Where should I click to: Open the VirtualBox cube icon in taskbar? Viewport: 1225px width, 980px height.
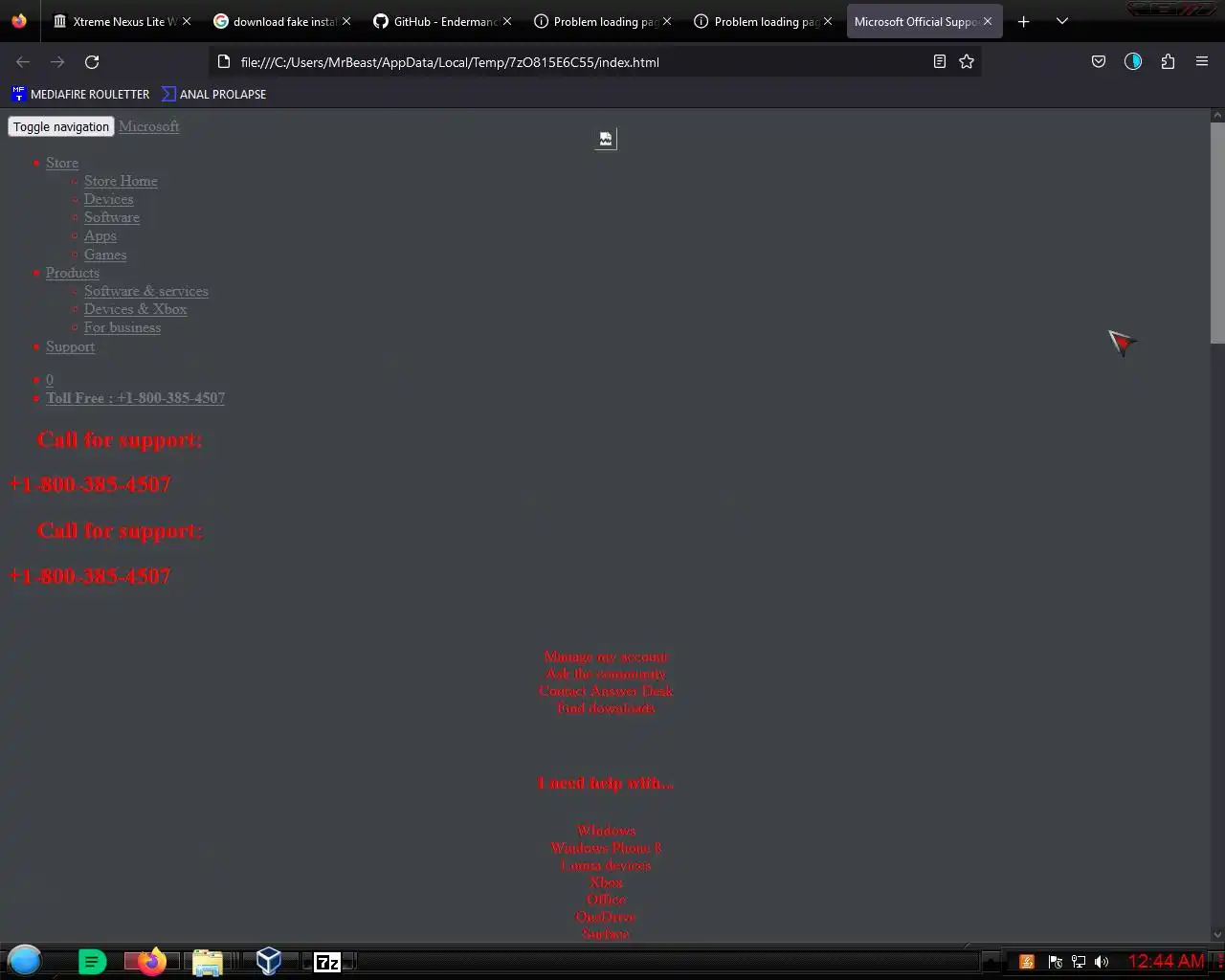click(x=269, y=961)
